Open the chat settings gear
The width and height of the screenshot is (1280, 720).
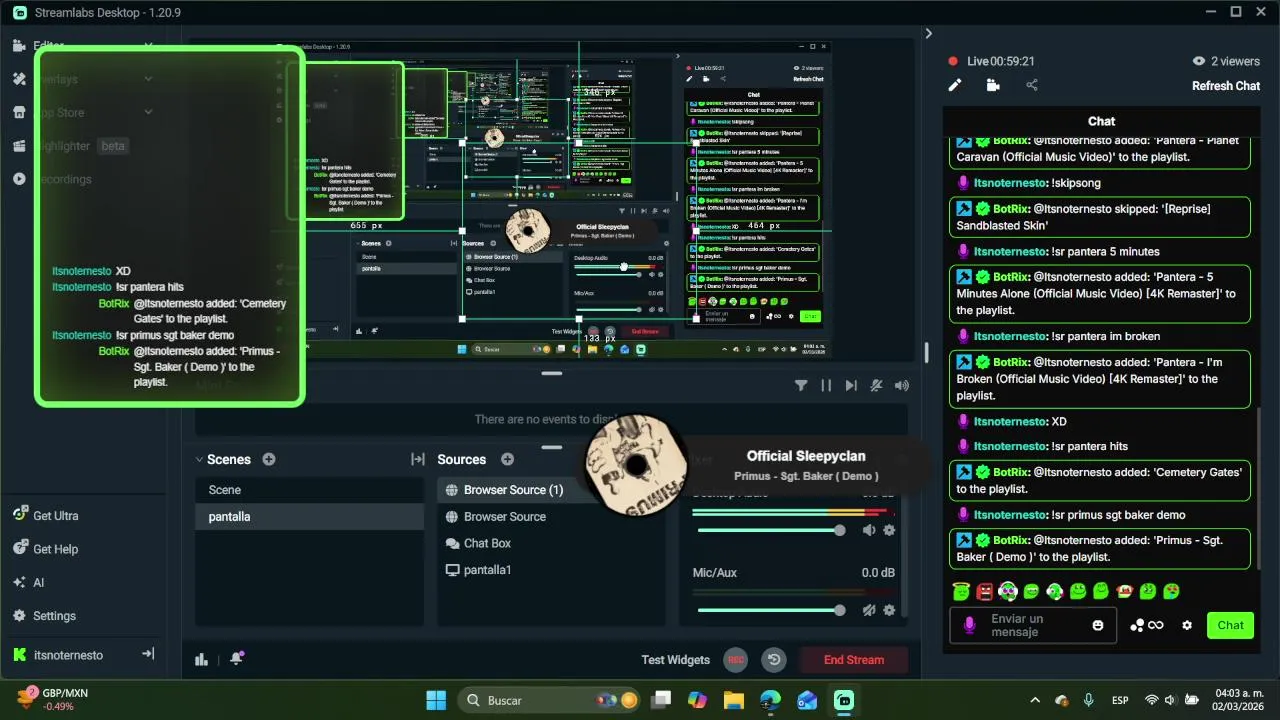click(1187, 625)
